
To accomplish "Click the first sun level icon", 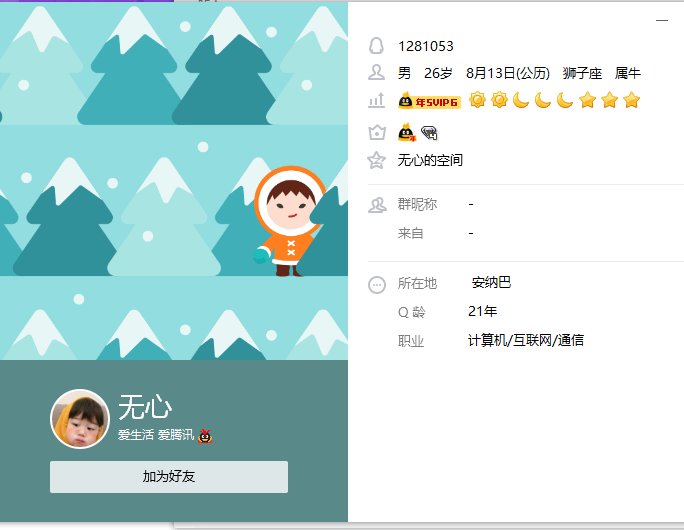I will 477,100.
